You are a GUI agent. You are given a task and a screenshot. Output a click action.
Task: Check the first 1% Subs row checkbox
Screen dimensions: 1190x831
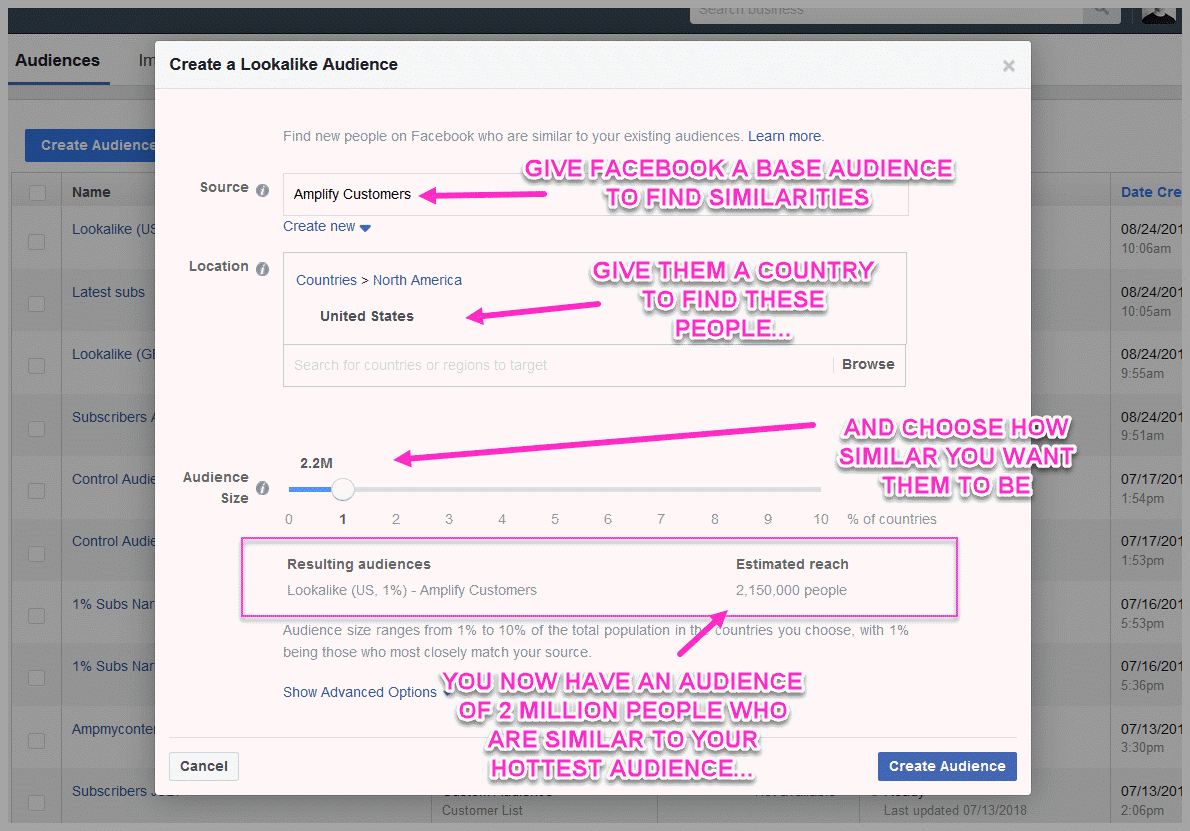click(x=36, y=615)
